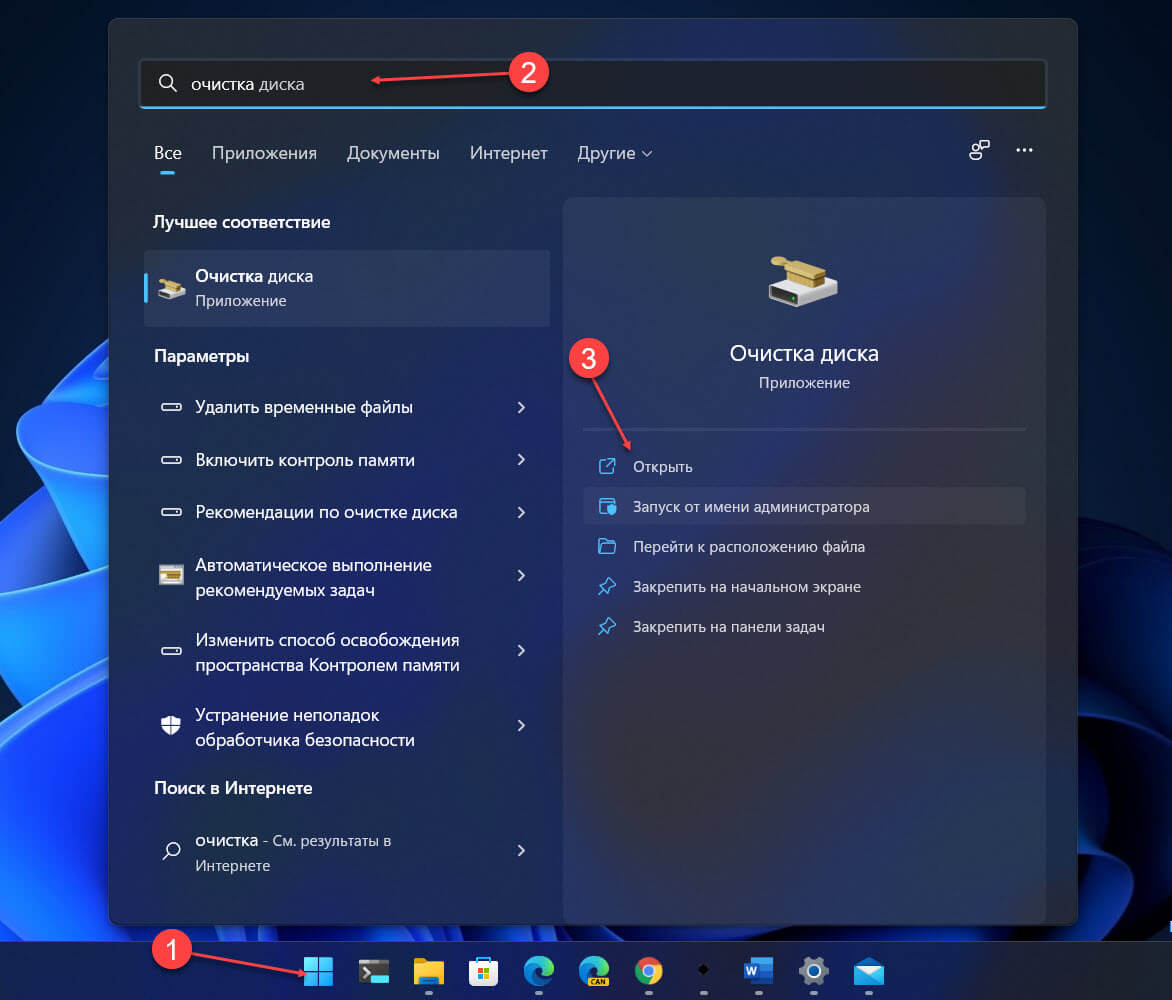Click the storage icon beside Включить контроль памяти

coord(171,460)
